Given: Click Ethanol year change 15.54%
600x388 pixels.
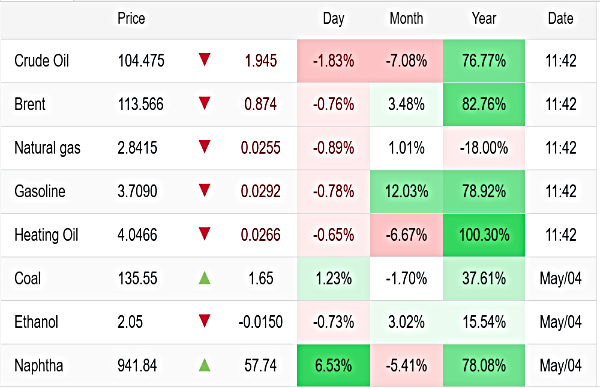Looking at the screenshot, I should [484, 322].
